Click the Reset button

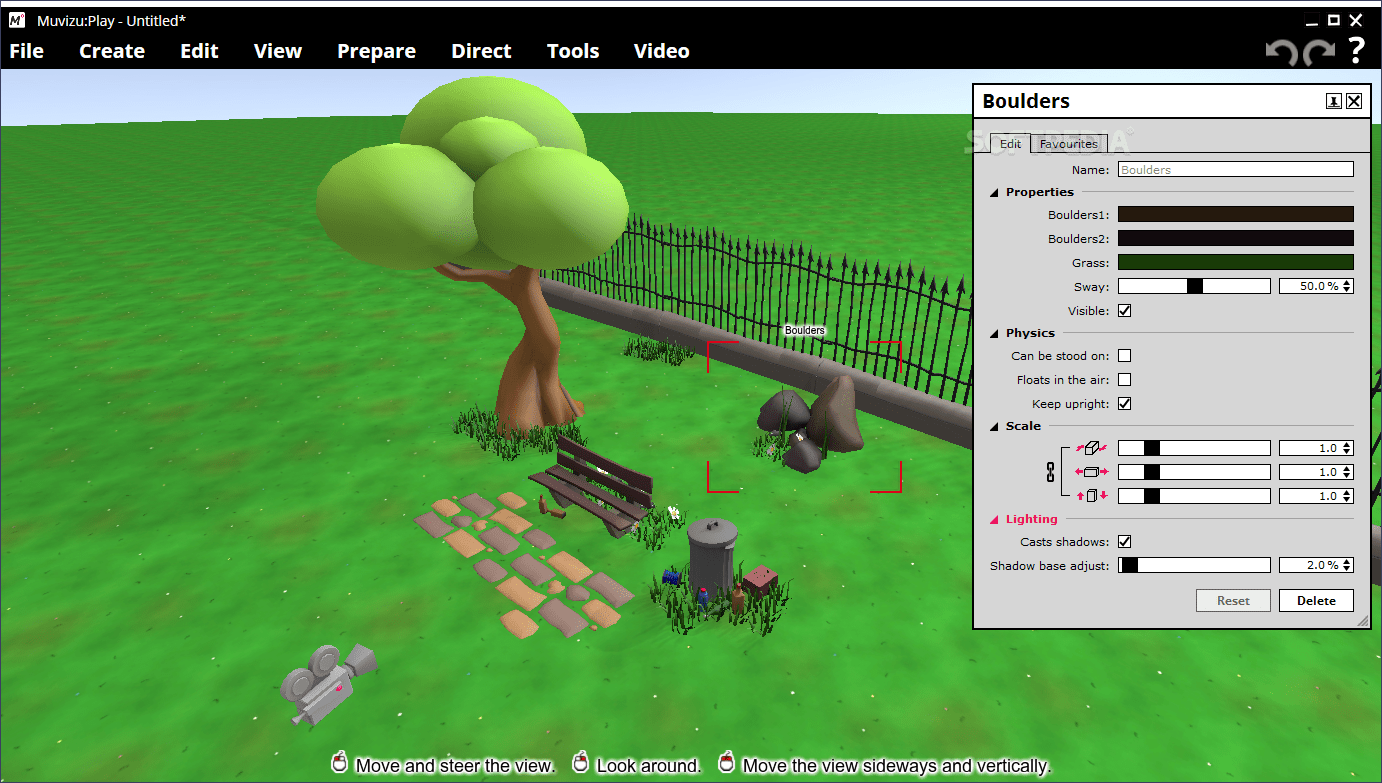click(x=1233, y=600)
